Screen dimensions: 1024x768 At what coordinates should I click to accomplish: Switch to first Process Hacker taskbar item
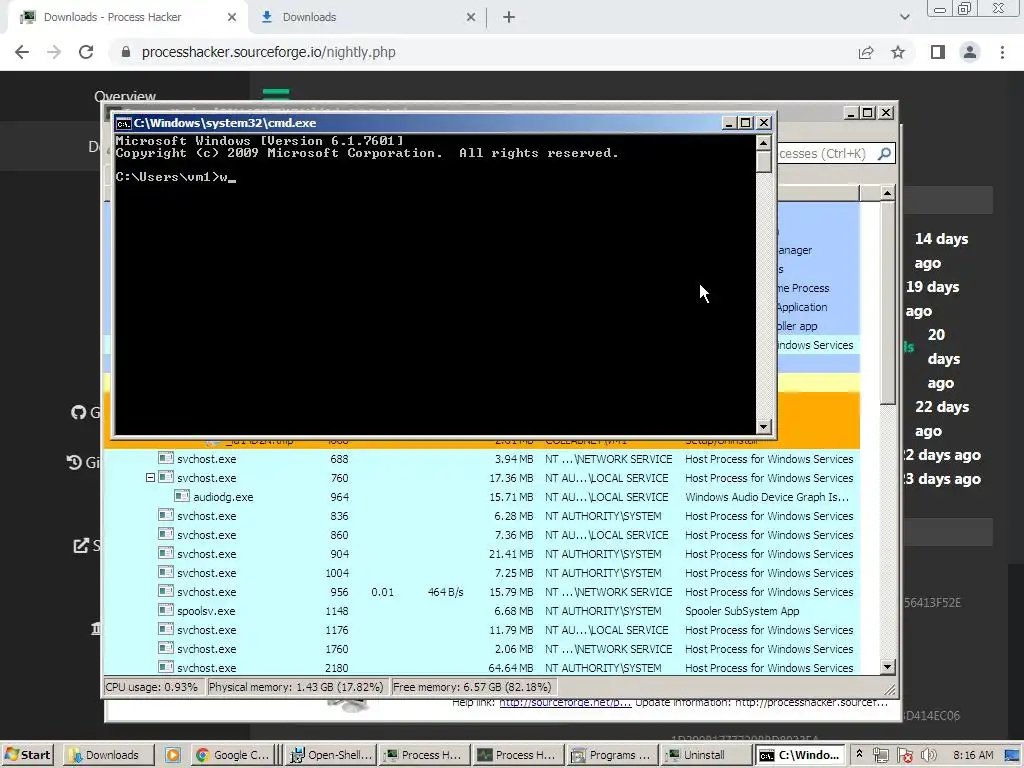[x=424, y=755]
